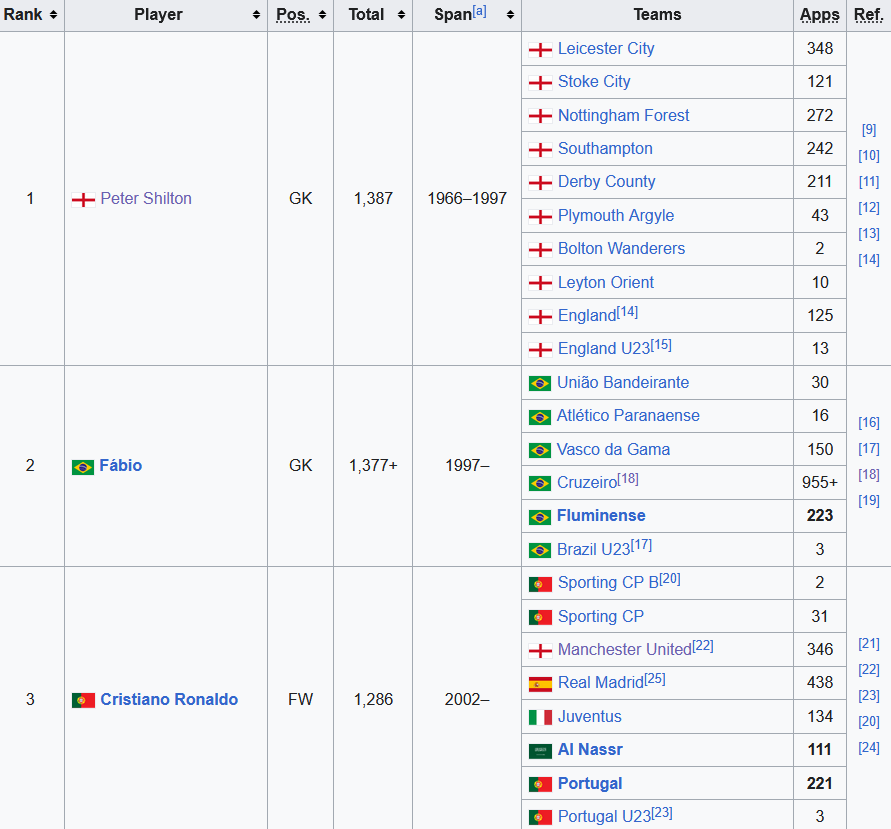The height and width of the screenshot is (829, 891).
Task: Open reference [10] in Ref. column
Action: click(x=869, y=156)
